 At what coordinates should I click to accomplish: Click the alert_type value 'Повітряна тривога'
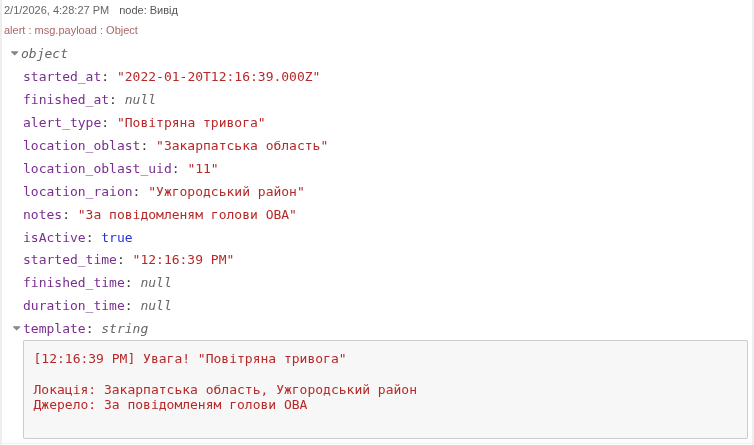coord(191,123)
